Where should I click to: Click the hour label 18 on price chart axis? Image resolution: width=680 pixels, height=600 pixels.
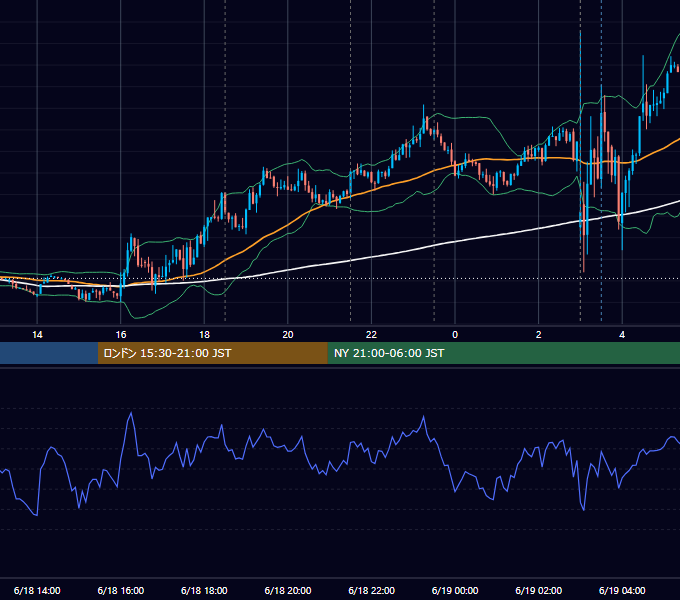[204, 335]
